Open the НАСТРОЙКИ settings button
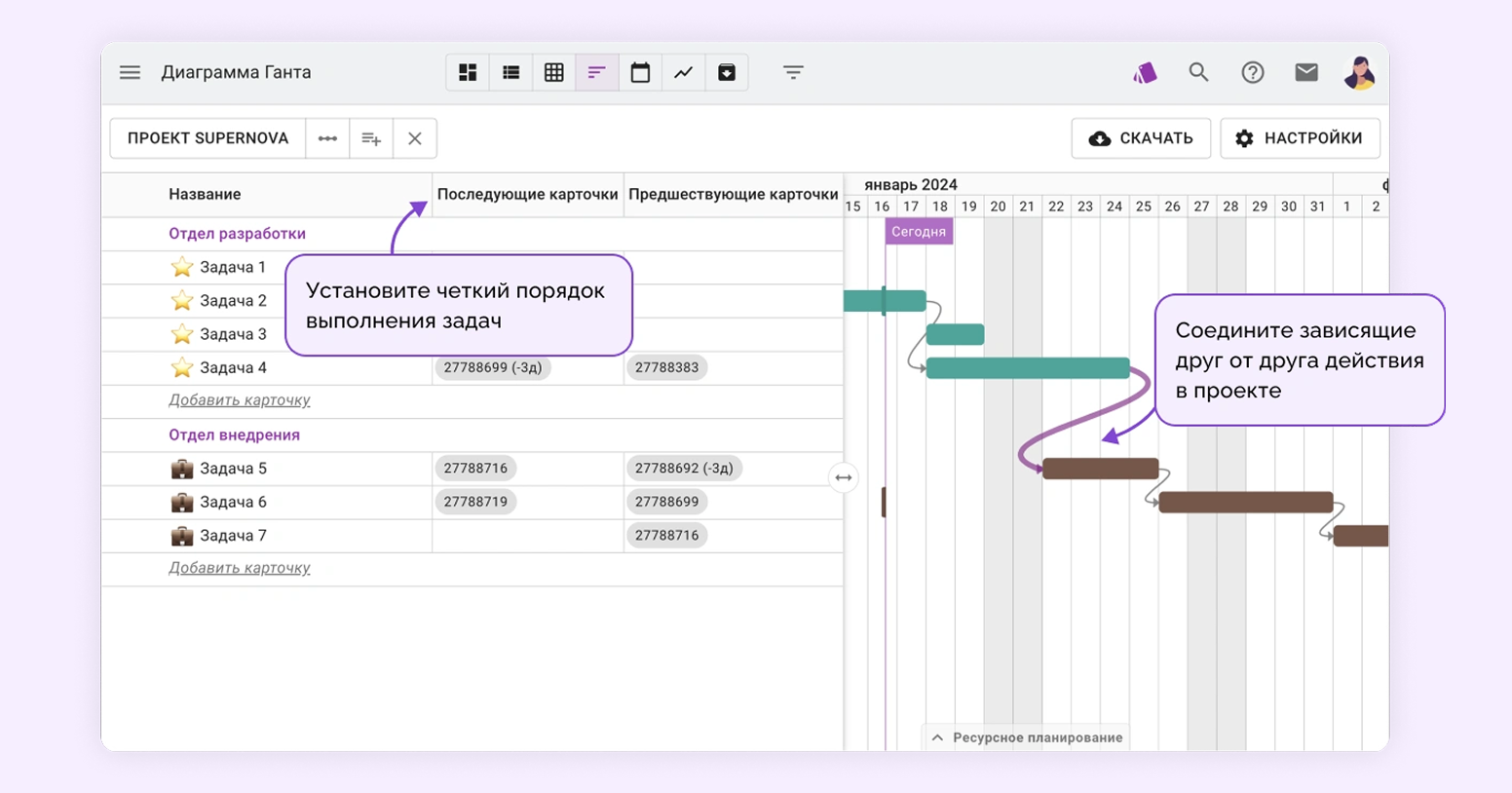The image size is (1512, 793). [1300, 138]
